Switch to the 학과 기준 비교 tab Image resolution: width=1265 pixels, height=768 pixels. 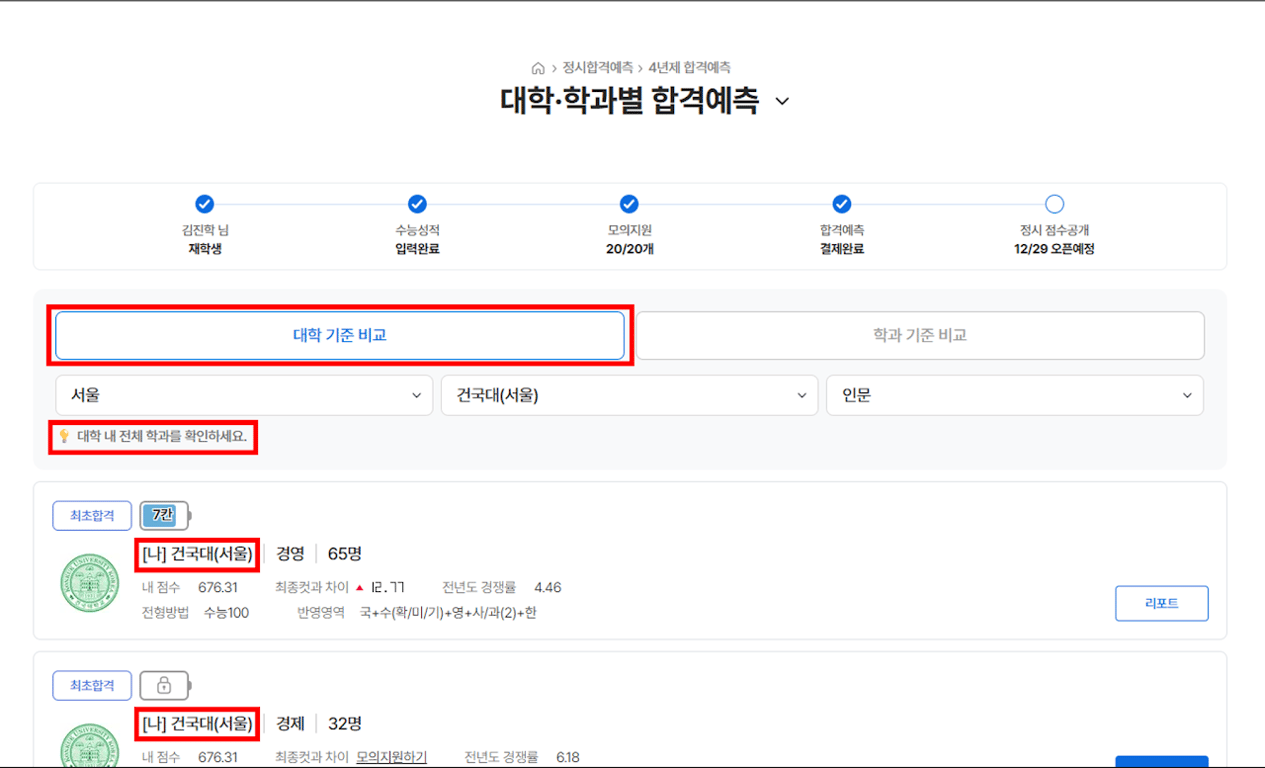click(920, 335)
